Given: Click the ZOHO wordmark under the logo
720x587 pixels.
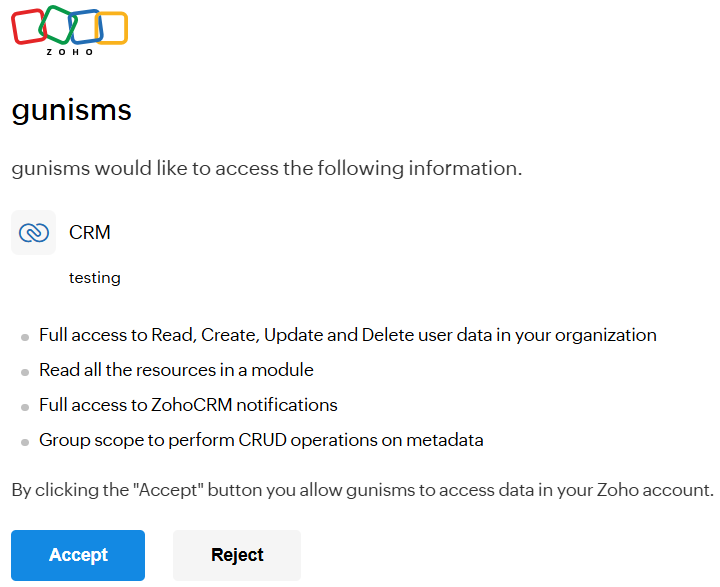Looking at the screenshot, I should coord(70,52).
